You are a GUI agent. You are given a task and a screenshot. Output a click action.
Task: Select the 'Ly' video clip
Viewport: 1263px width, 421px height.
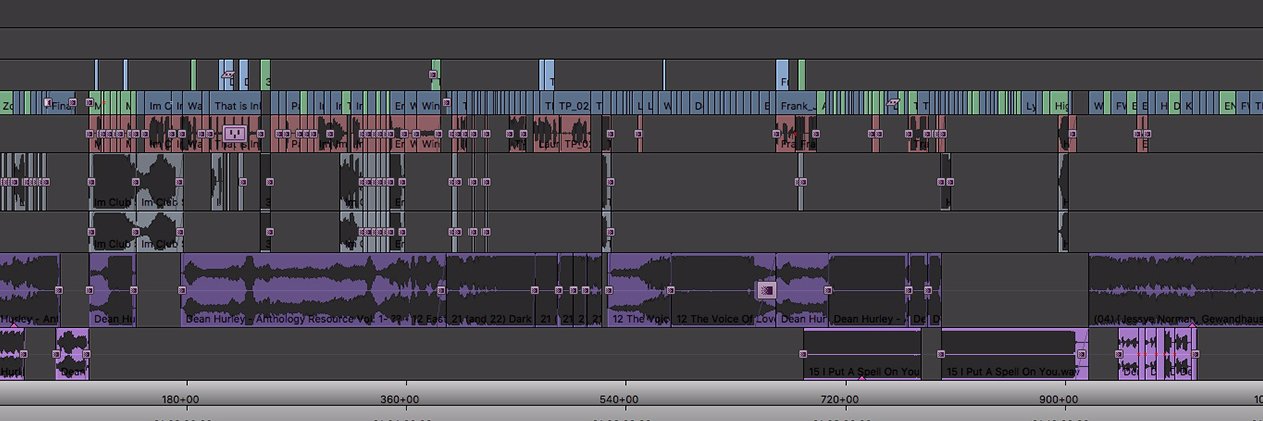tap(1029, 103)
